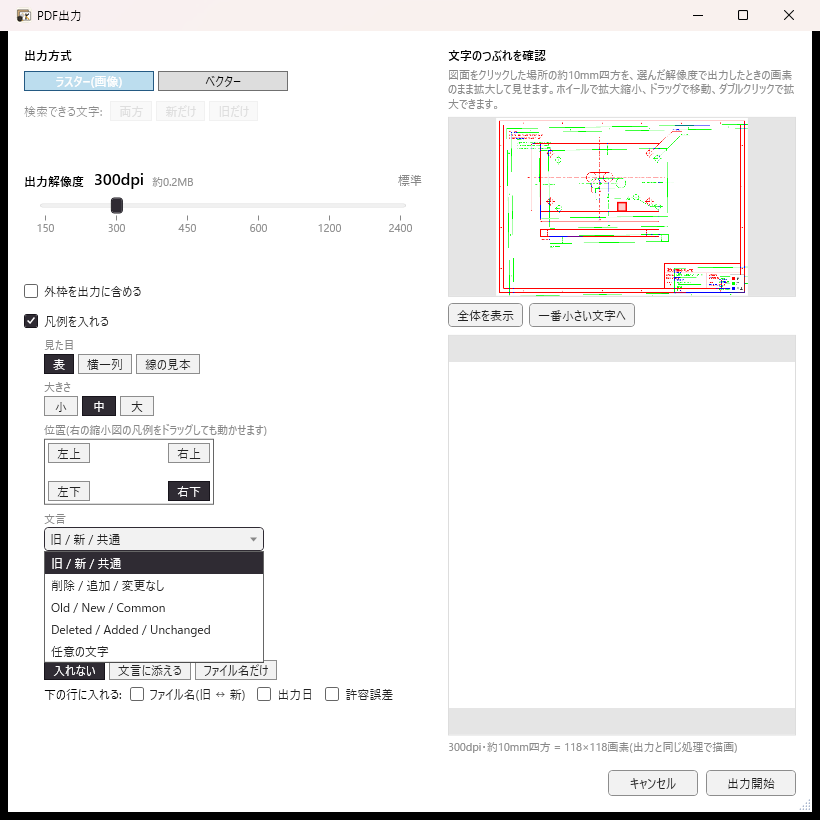
Task: Check 出力日 checkbox
Action: [264, 694]
